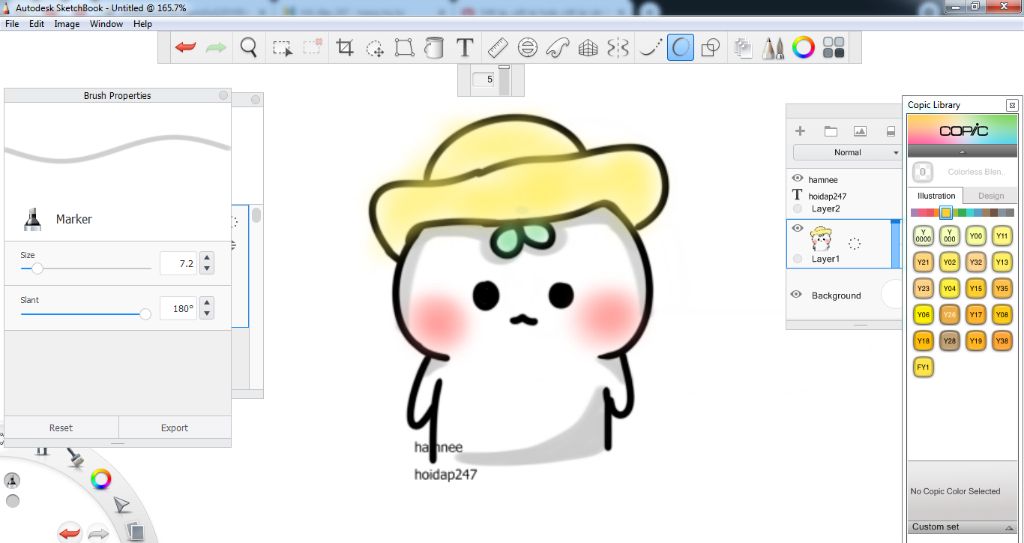Select the Text tool in toolbar

(x=464, y=48)
